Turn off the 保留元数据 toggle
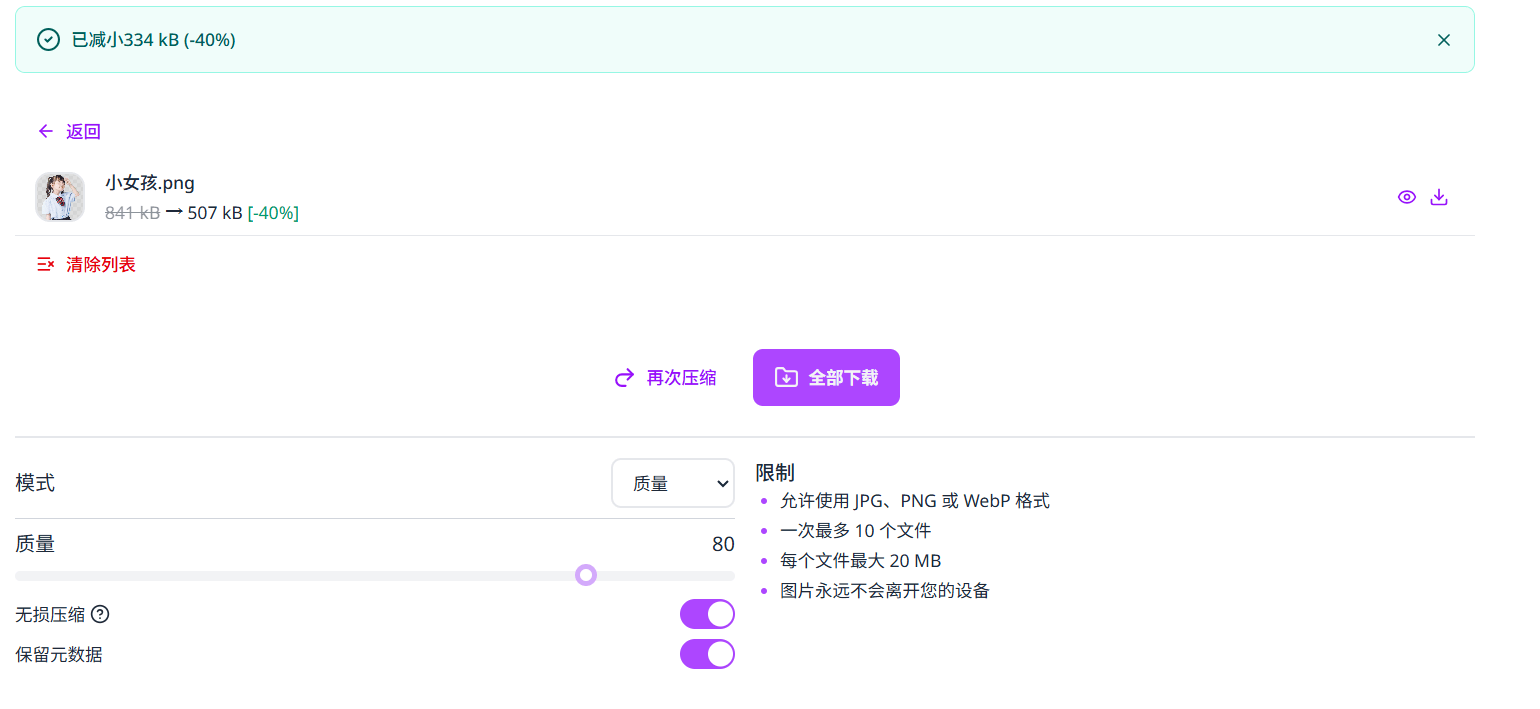Viewport: 1540px width, 709px height. (707, 654)
